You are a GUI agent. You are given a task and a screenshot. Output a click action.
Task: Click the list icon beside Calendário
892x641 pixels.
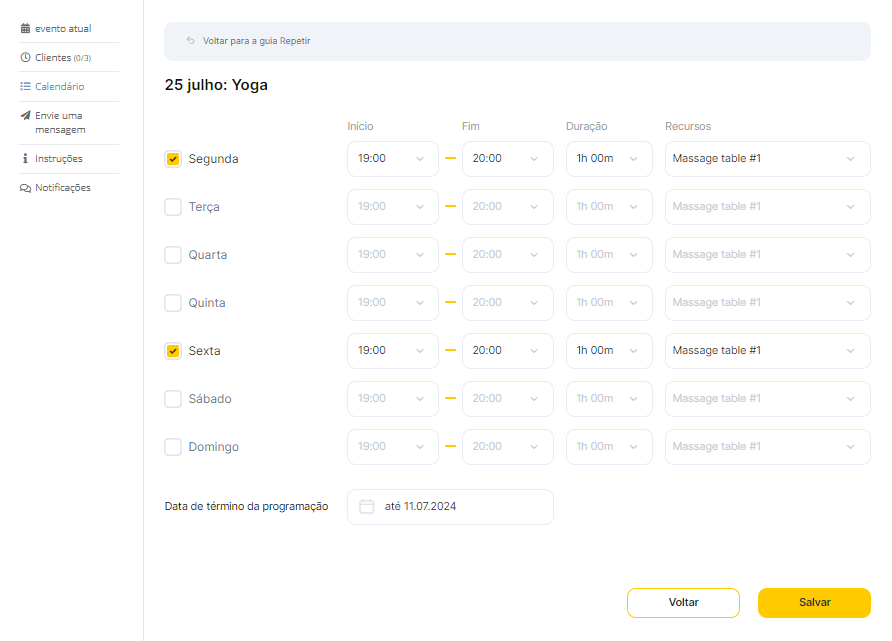[x=25, y=86]
